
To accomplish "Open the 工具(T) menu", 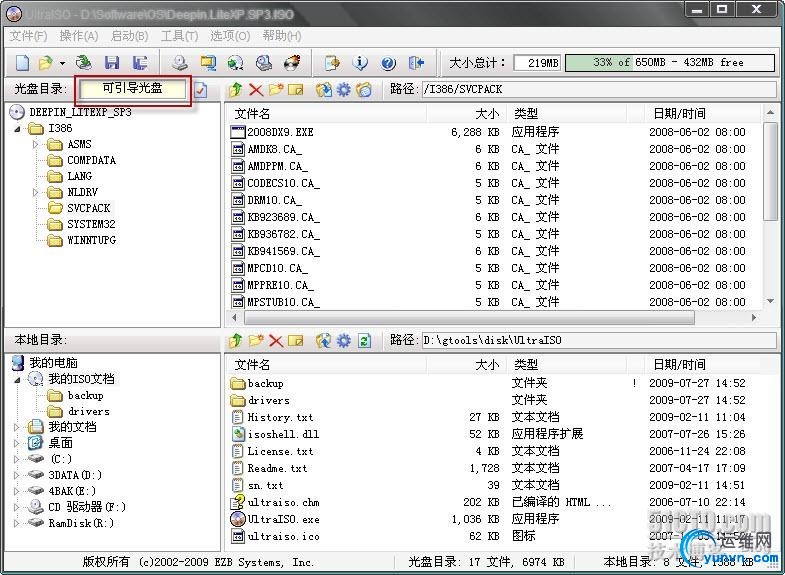I will pos(179,36).
